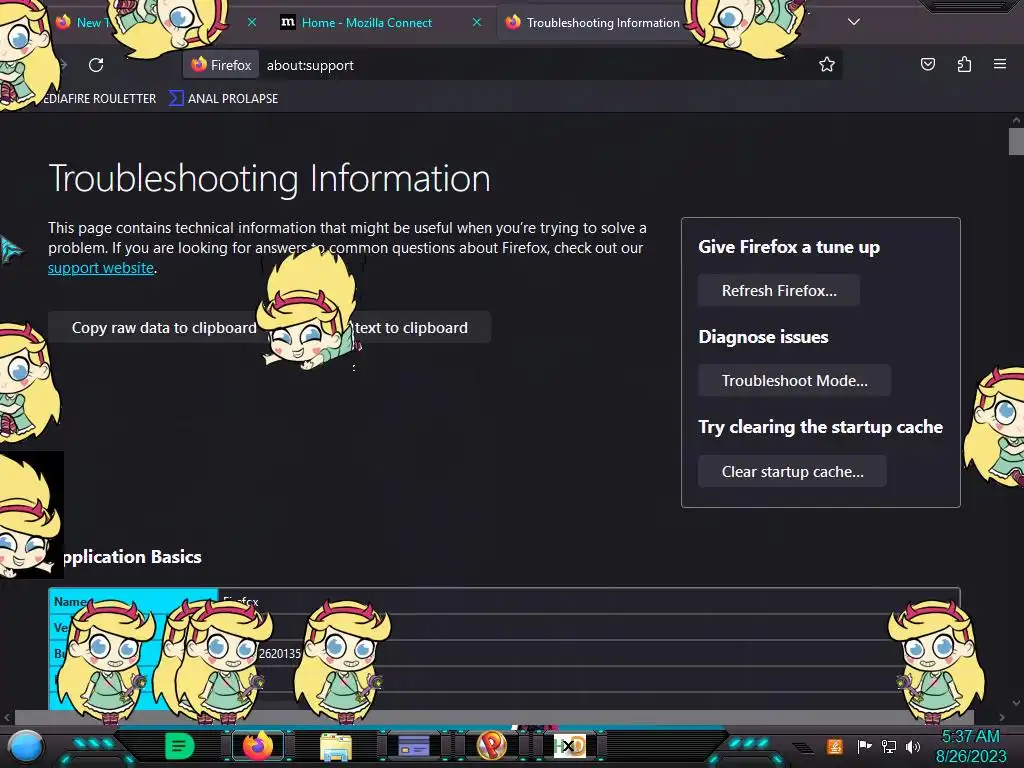Click the Mozilla Connect tab favicon
The width and height of the screenshot is (1024, 768).
coord(287,22)
